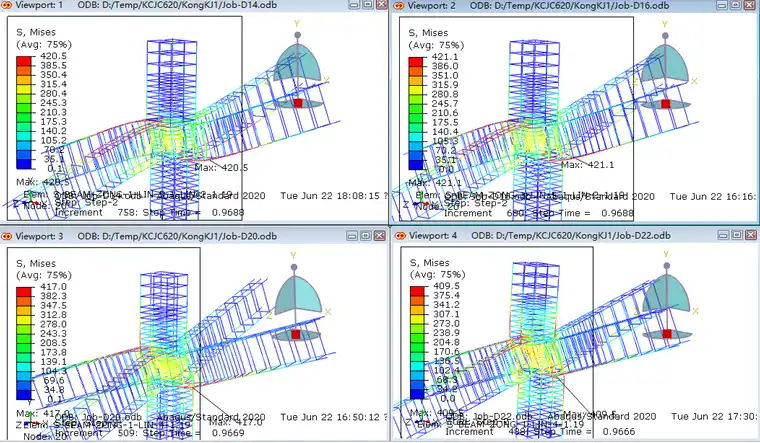760x443 pixels.
Task: Click legend value 245.7 in Viewport 2
Action: point(444,104)
